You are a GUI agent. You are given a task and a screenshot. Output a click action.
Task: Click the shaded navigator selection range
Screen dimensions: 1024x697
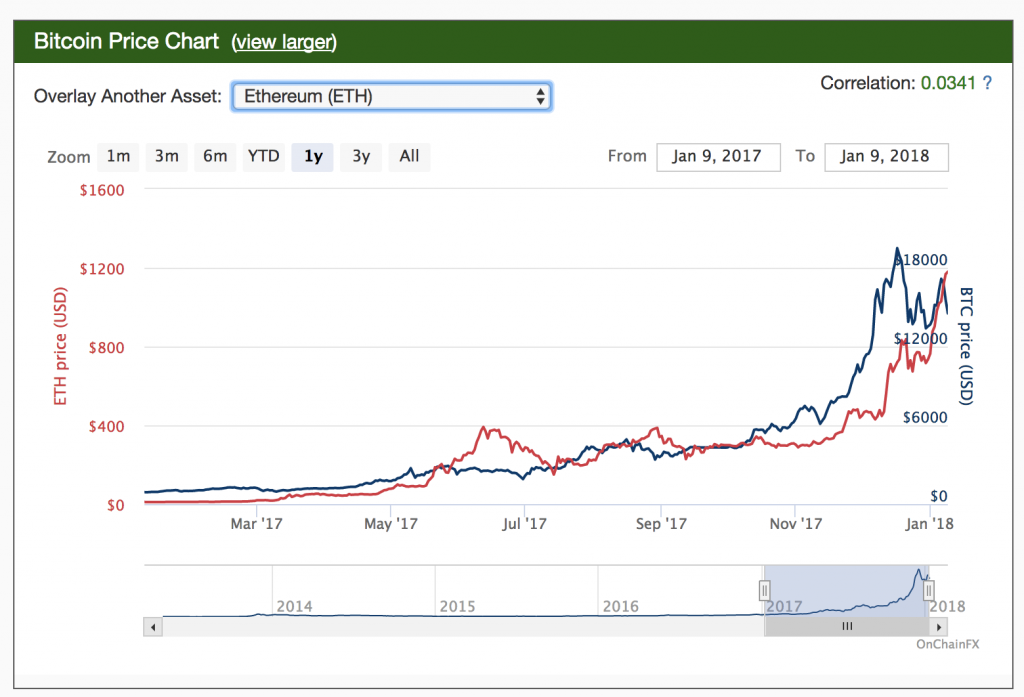[846, 590]
